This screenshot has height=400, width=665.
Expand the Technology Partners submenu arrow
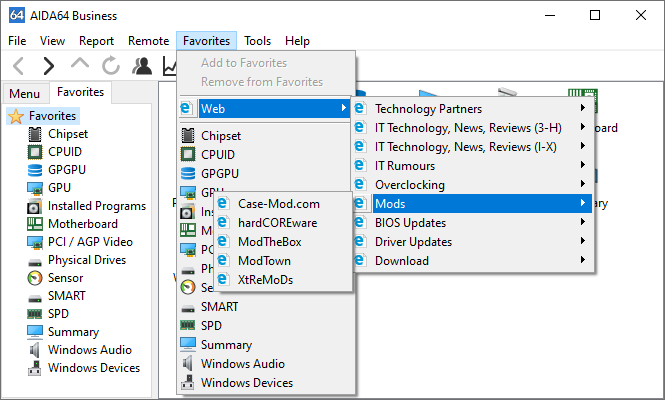click(x=583, y=108)
